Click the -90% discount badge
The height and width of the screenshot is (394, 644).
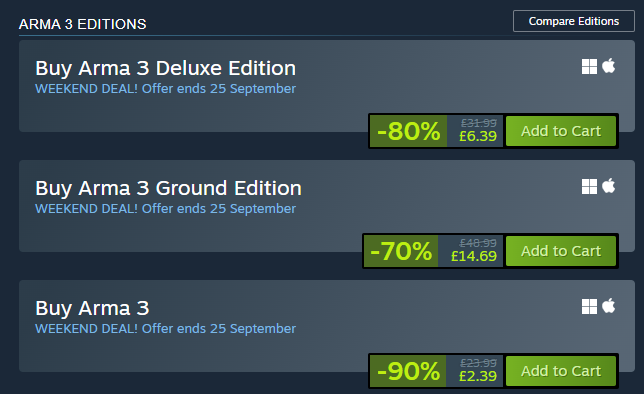point(408,371)
